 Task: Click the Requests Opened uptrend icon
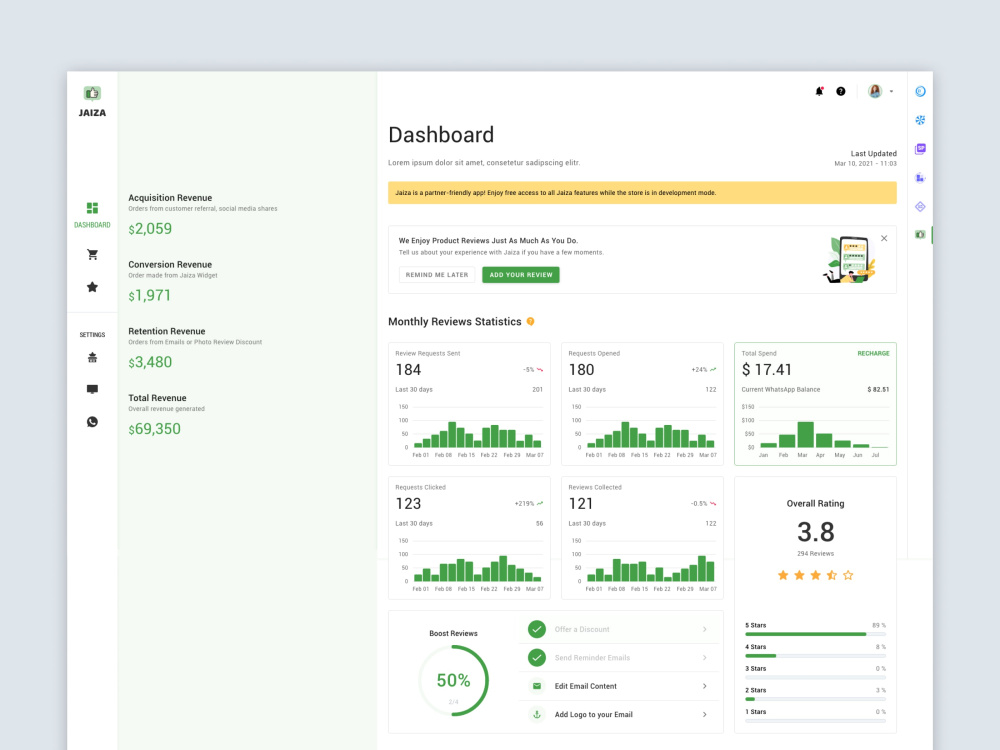713,370
